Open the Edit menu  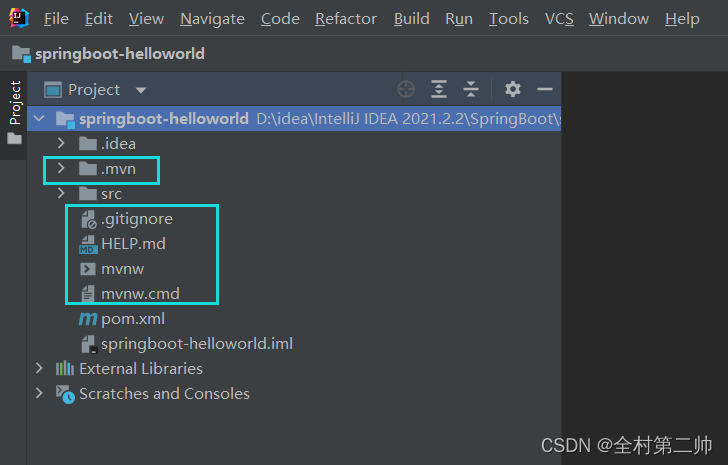99,19
